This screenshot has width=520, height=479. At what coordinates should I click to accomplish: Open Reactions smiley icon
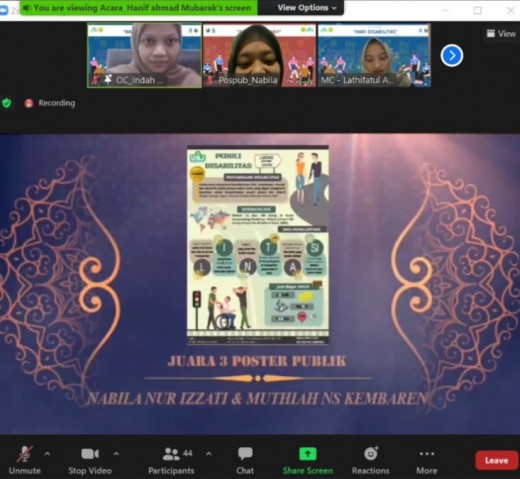pyautogui.click(x=371, y=453)
